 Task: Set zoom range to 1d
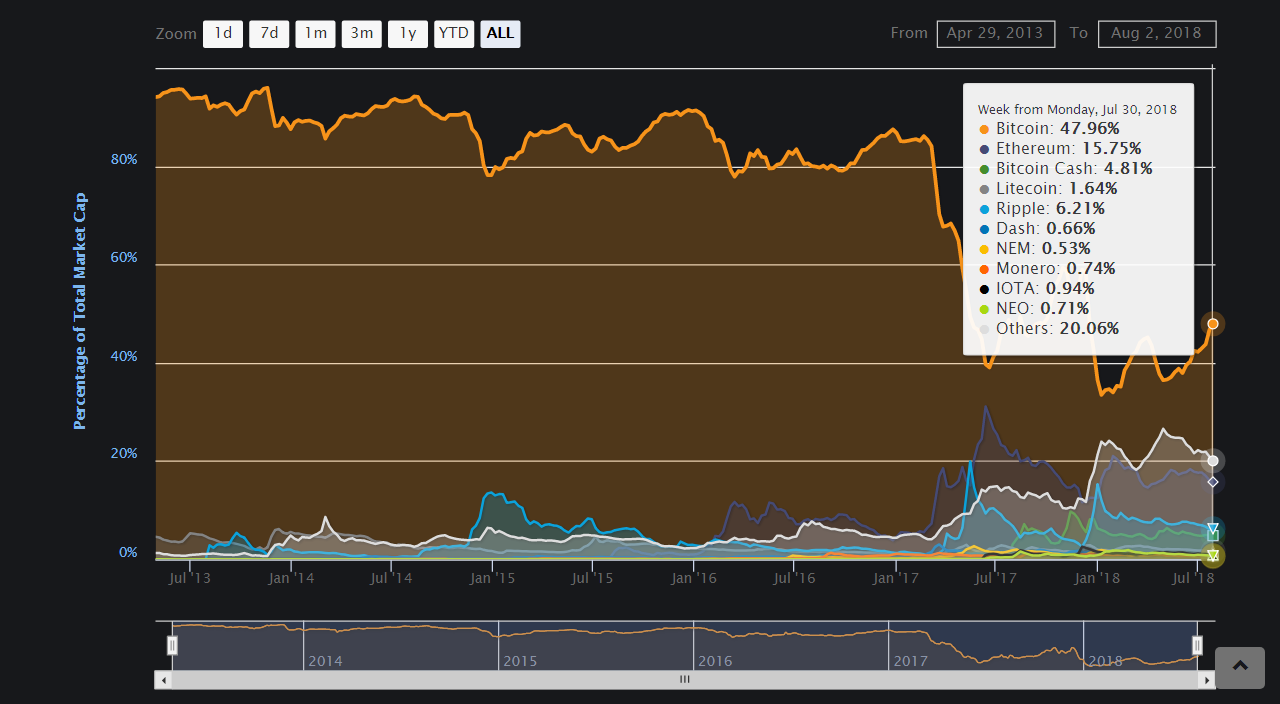coord(223,34)
